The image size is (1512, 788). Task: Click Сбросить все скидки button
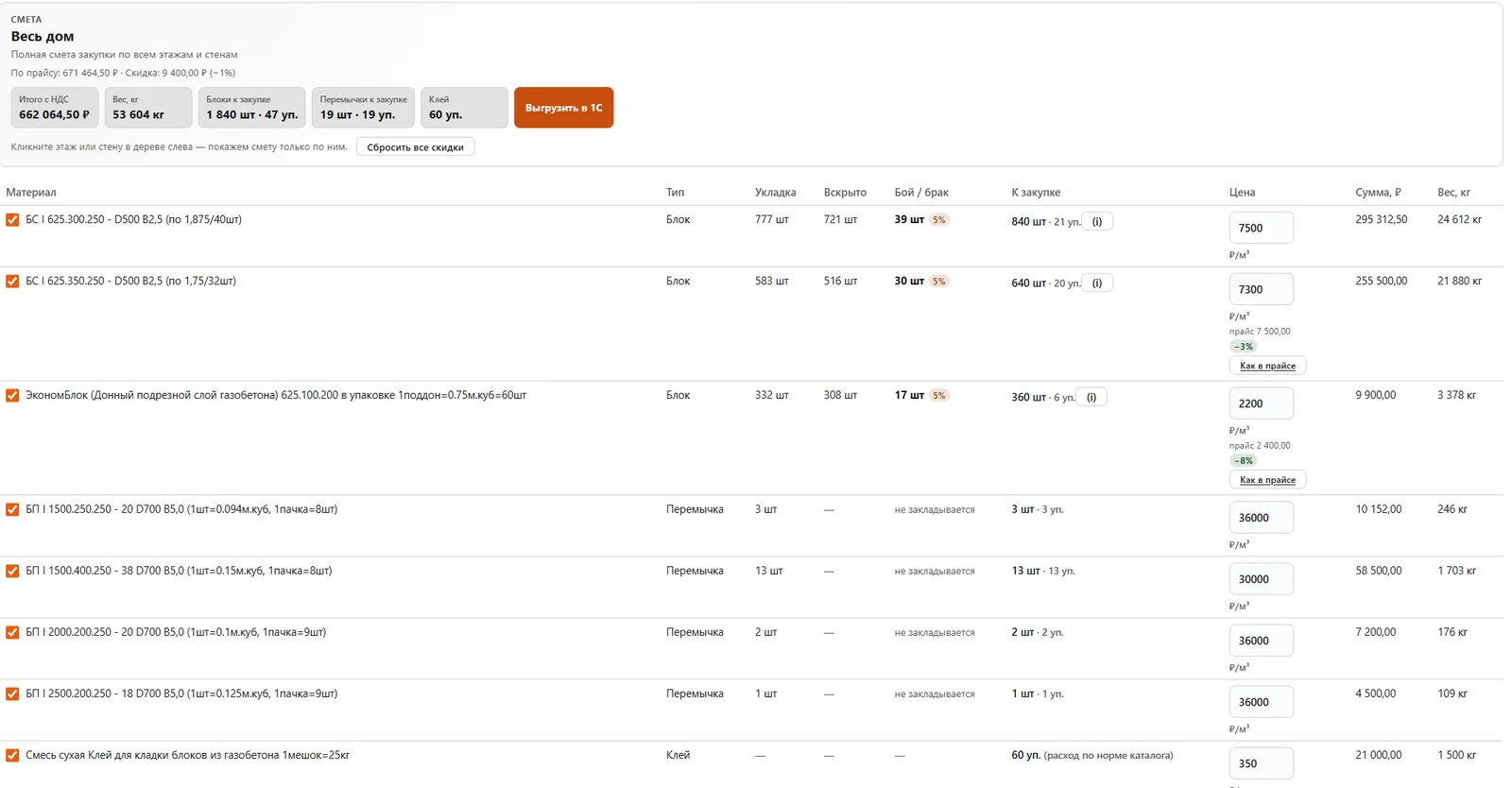tap(415, 147)
